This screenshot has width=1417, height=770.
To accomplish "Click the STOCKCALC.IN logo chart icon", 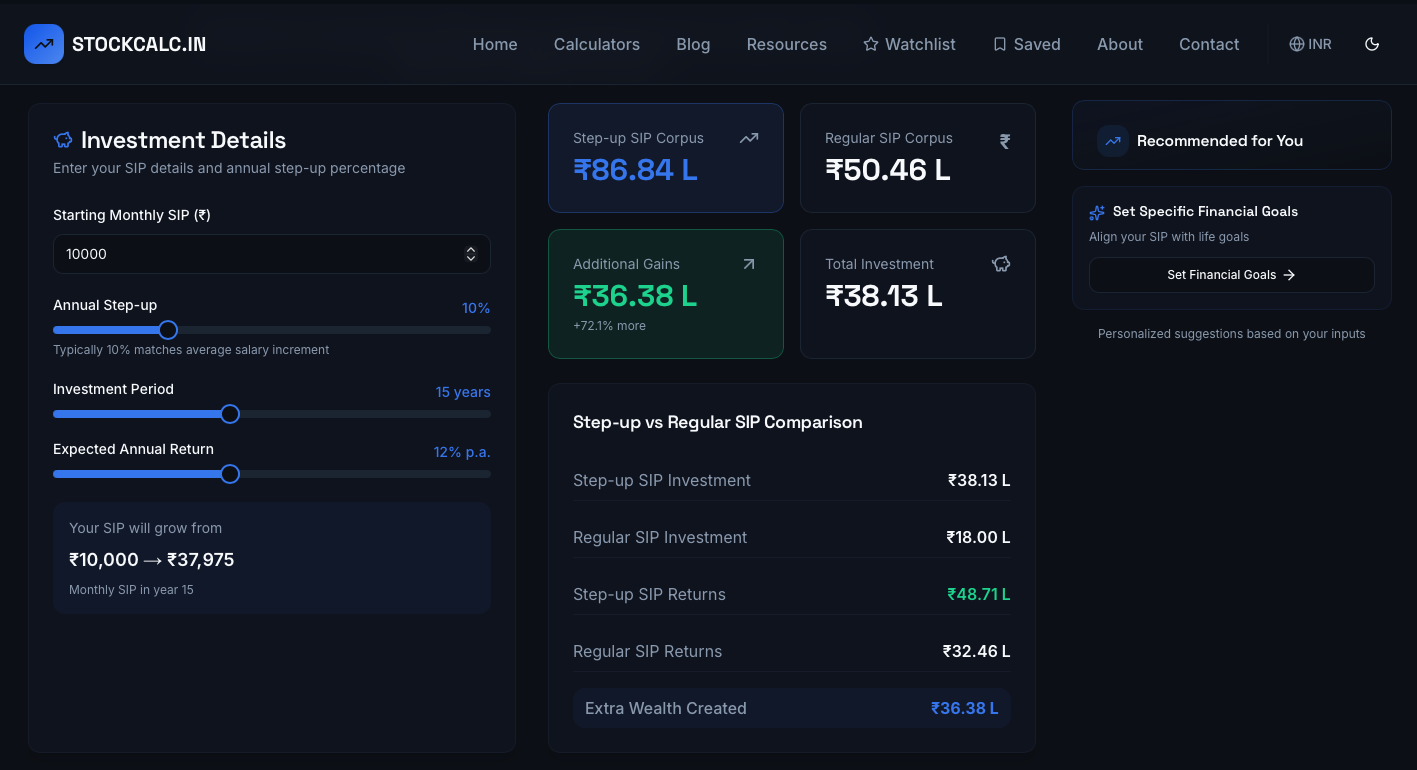I will pos(44,43).
